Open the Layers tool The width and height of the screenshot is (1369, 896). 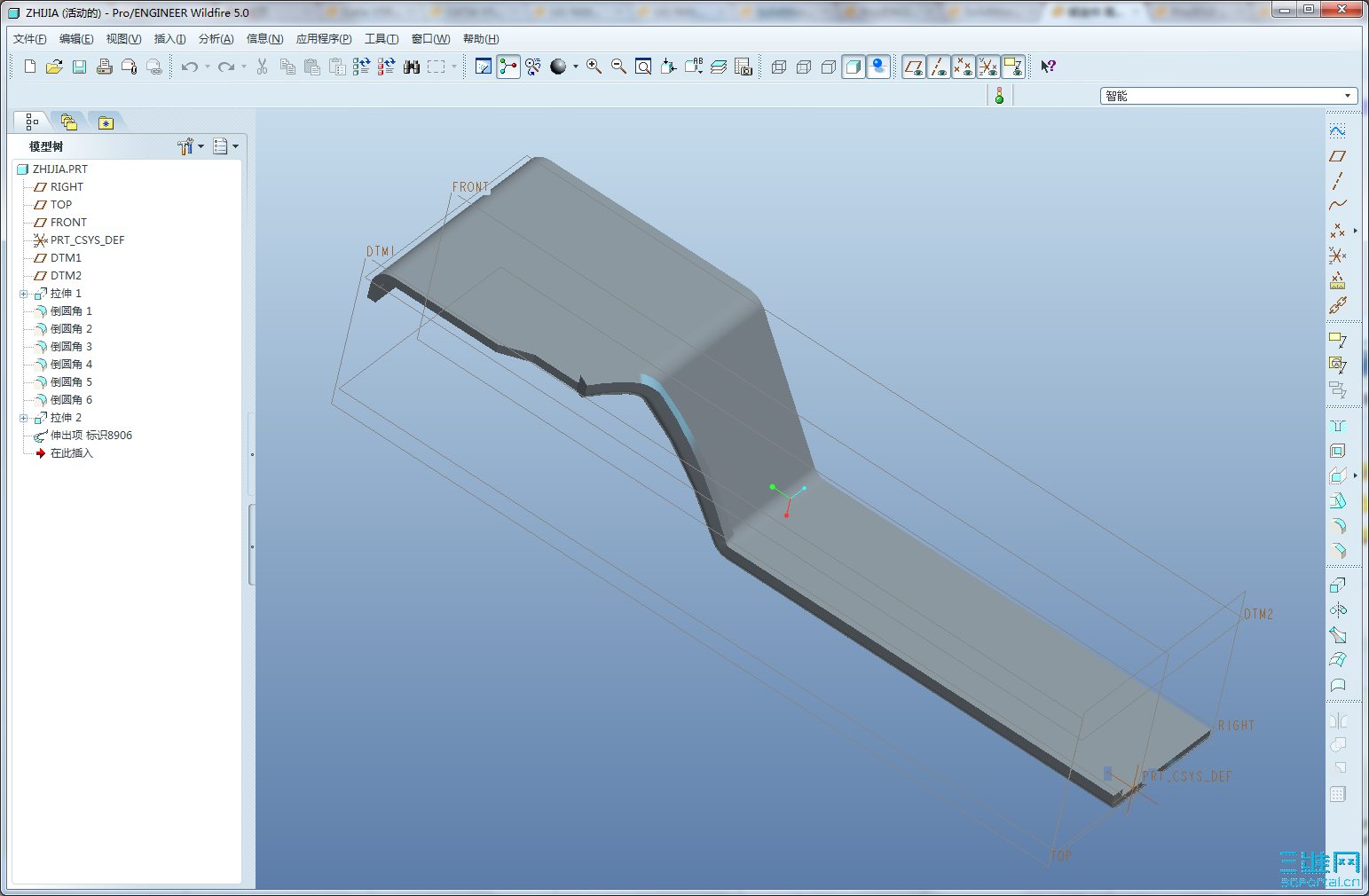point(719,67)
